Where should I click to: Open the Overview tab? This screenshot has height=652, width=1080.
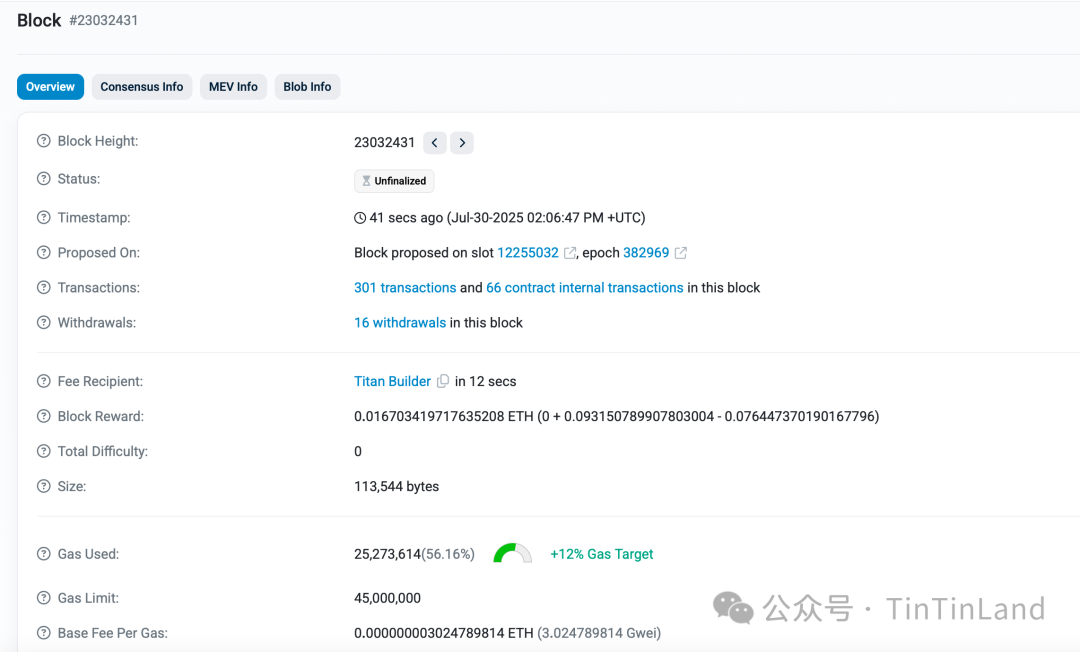point(50,87)
